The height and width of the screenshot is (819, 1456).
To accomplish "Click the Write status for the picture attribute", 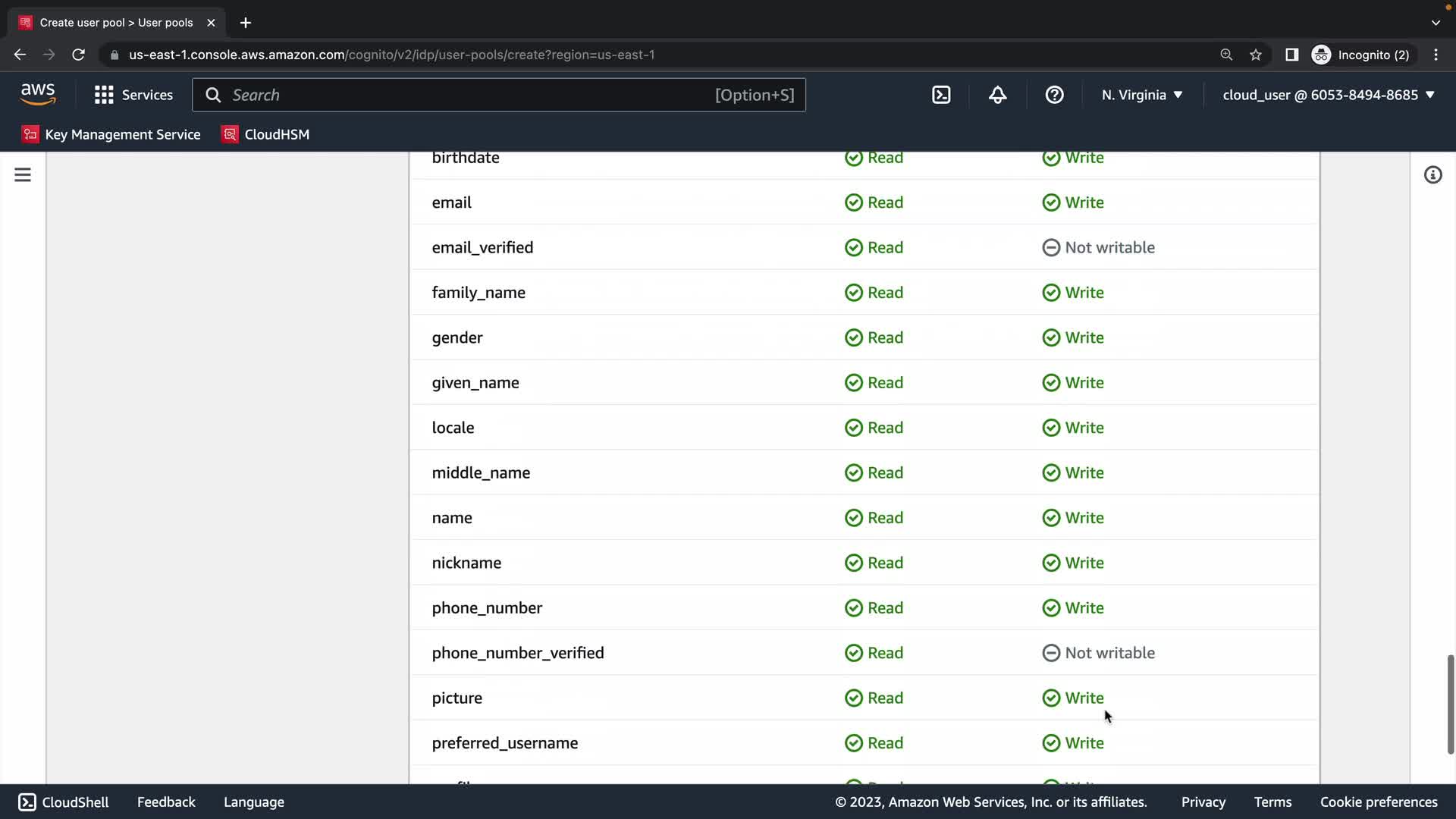I will tap(1073, 698).
